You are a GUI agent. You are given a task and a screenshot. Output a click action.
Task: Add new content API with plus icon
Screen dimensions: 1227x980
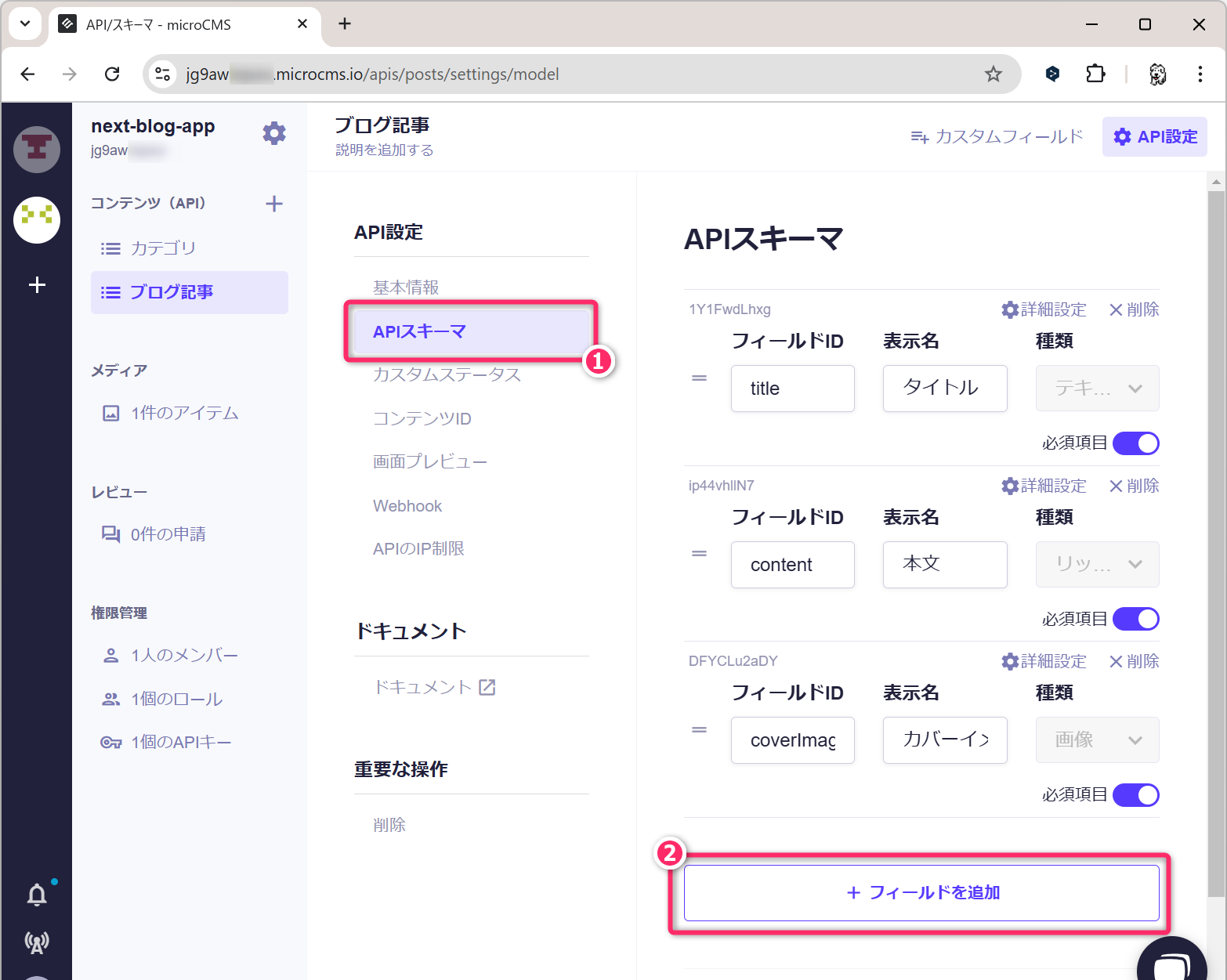tap(274, 204)
